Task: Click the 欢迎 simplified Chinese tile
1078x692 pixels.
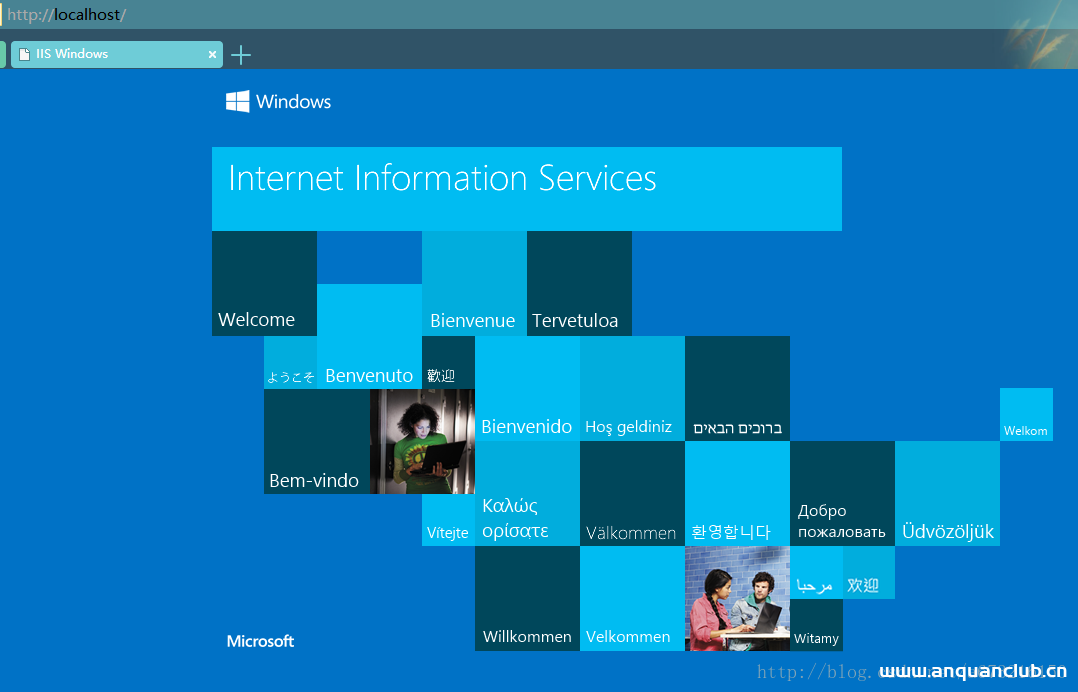Action: [869, 572]
